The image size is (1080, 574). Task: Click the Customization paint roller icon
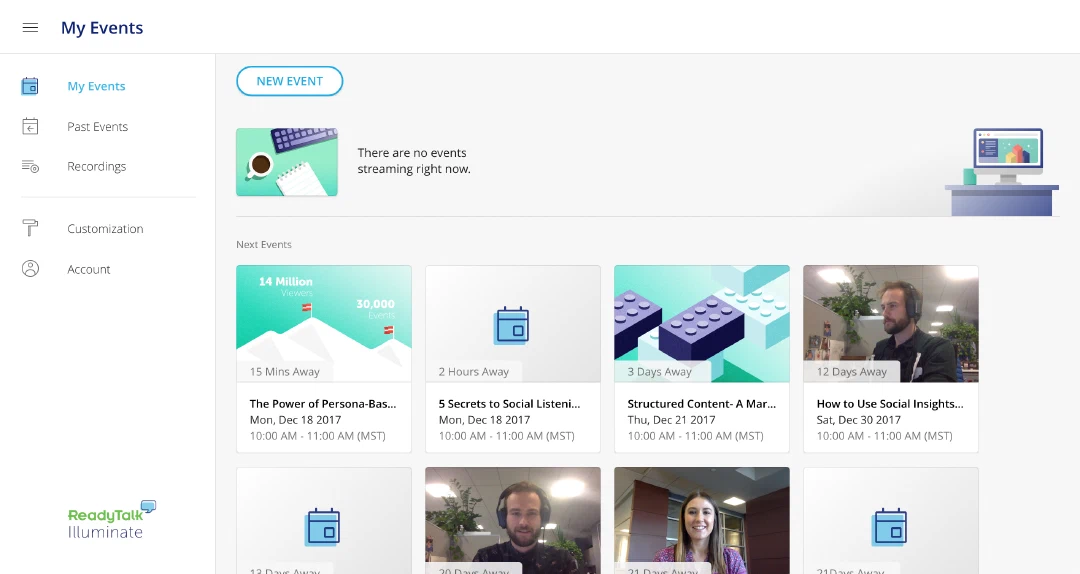click(x=30, y=228)
